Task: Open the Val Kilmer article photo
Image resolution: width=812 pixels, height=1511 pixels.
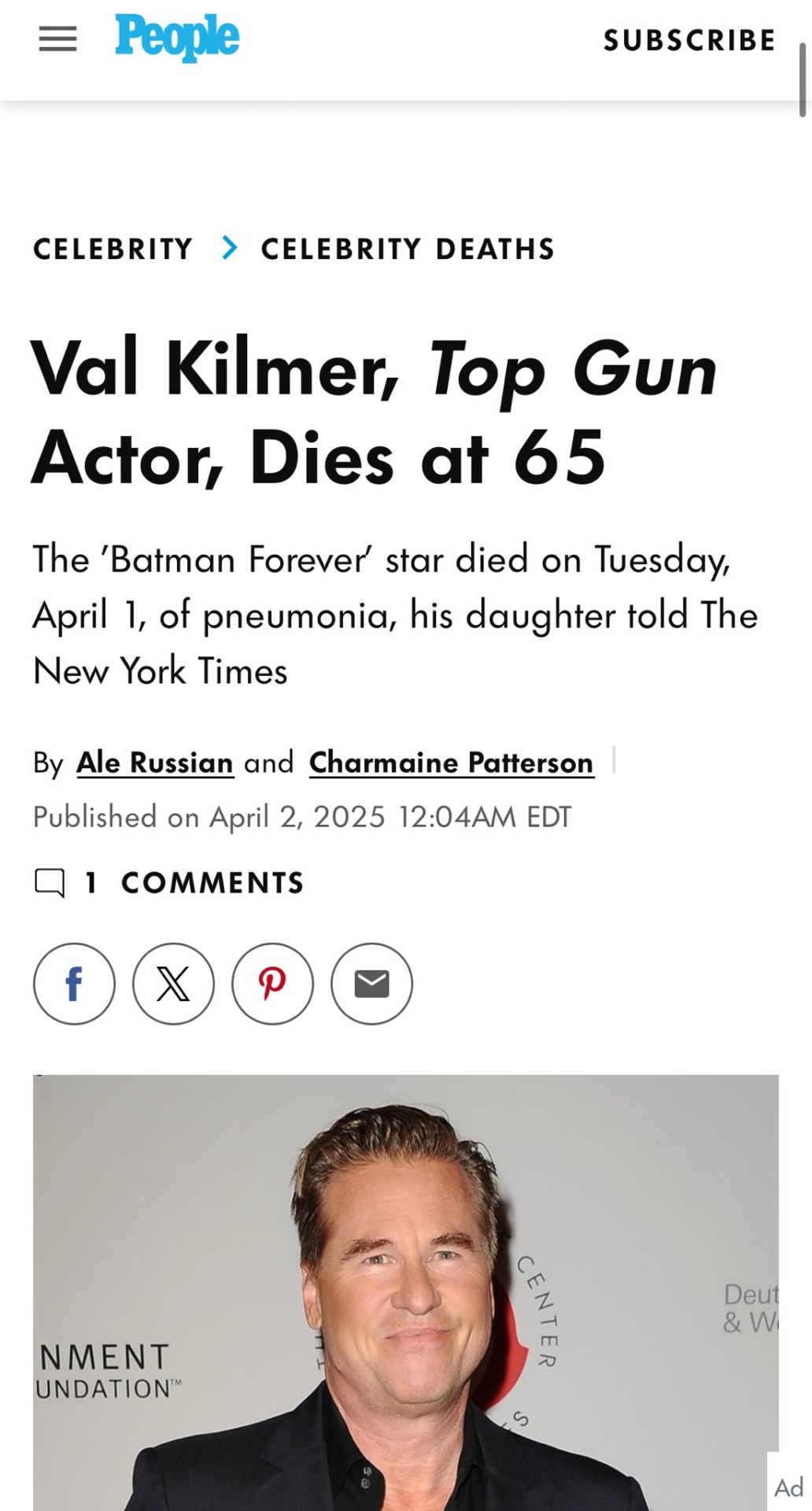Action: pyautogui.click(x=406, y=1292)
